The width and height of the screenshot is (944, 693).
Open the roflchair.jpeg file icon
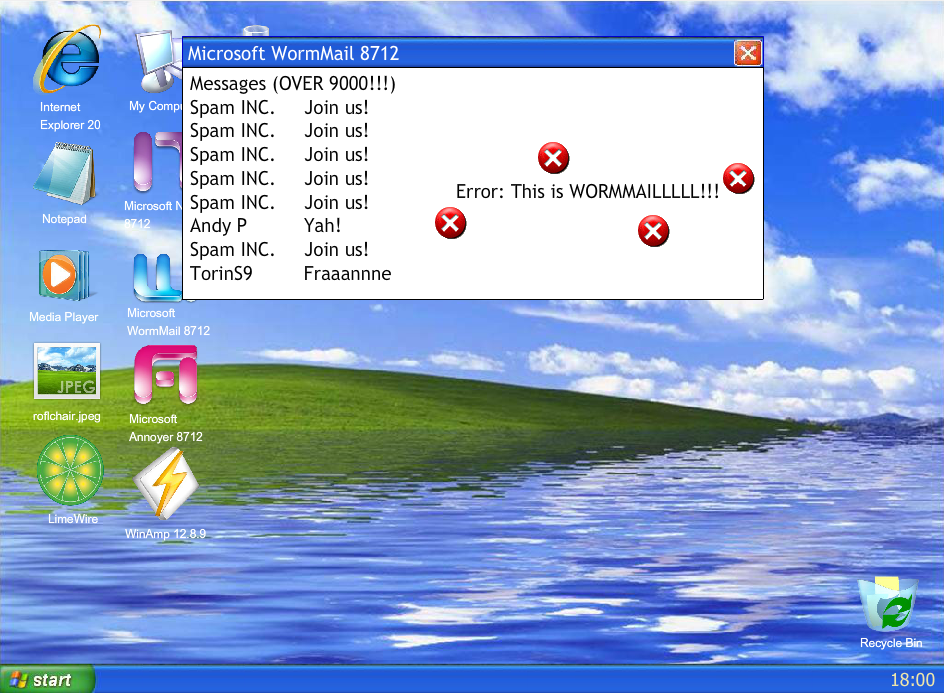(x=67, y=371)
